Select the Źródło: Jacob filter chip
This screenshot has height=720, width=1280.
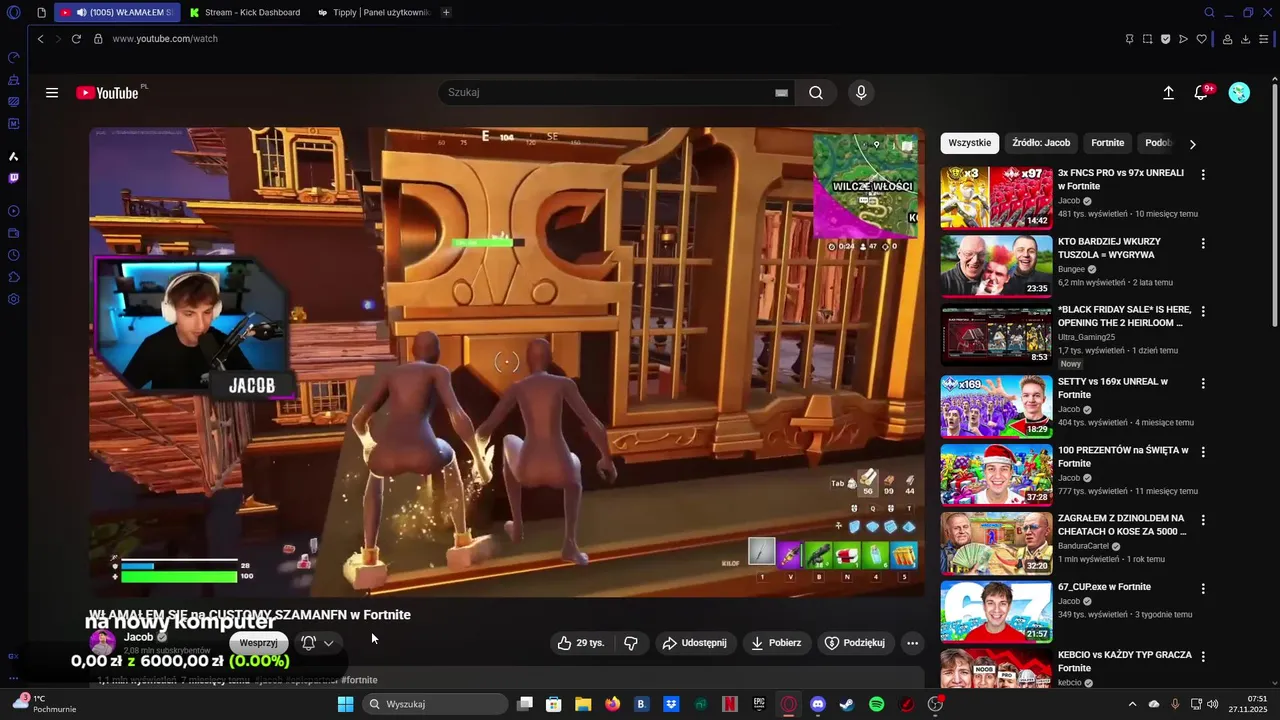click(x=1041, y=143)
